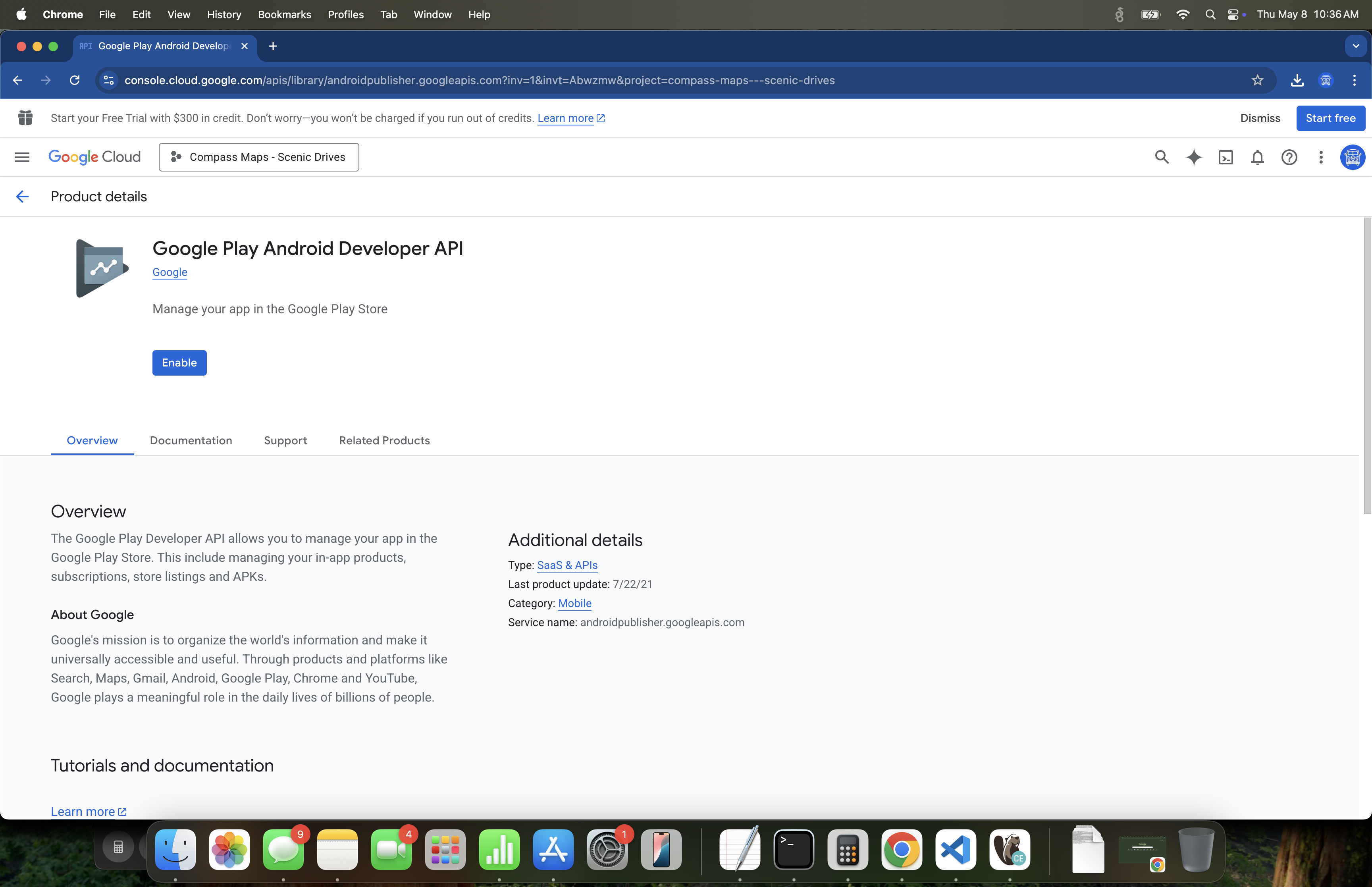Close the Google Play Android Developer tab
The image size is (1372, 887).
[x=245, y=46]
